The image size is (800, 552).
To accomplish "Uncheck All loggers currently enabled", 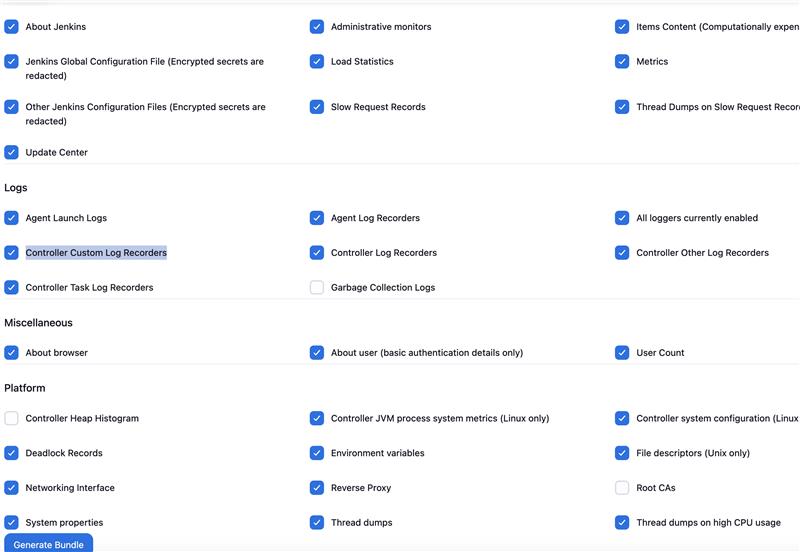I will coord(622,218).
